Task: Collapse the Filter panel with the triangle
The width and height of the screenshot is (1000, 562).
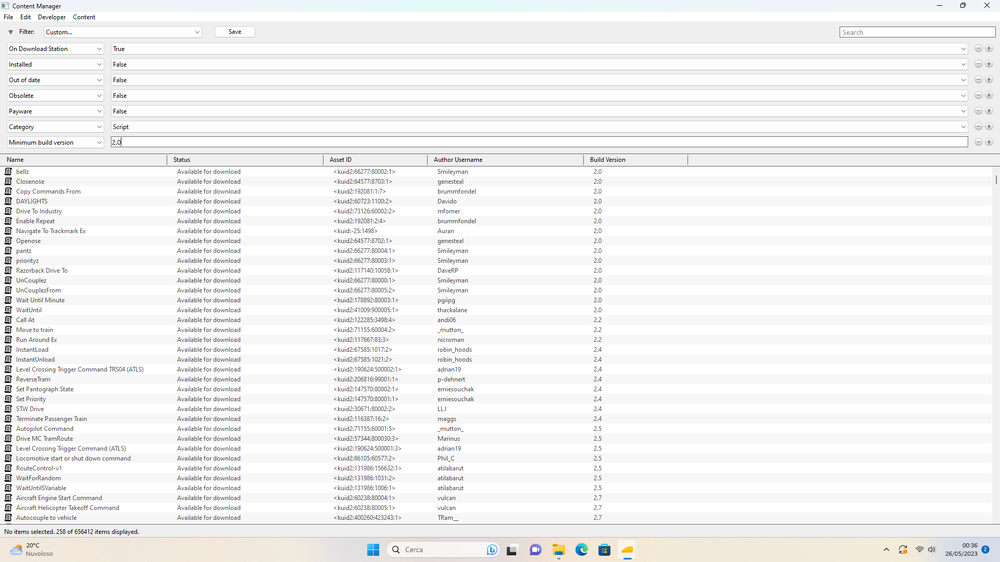Action: [x=10, y=32]
